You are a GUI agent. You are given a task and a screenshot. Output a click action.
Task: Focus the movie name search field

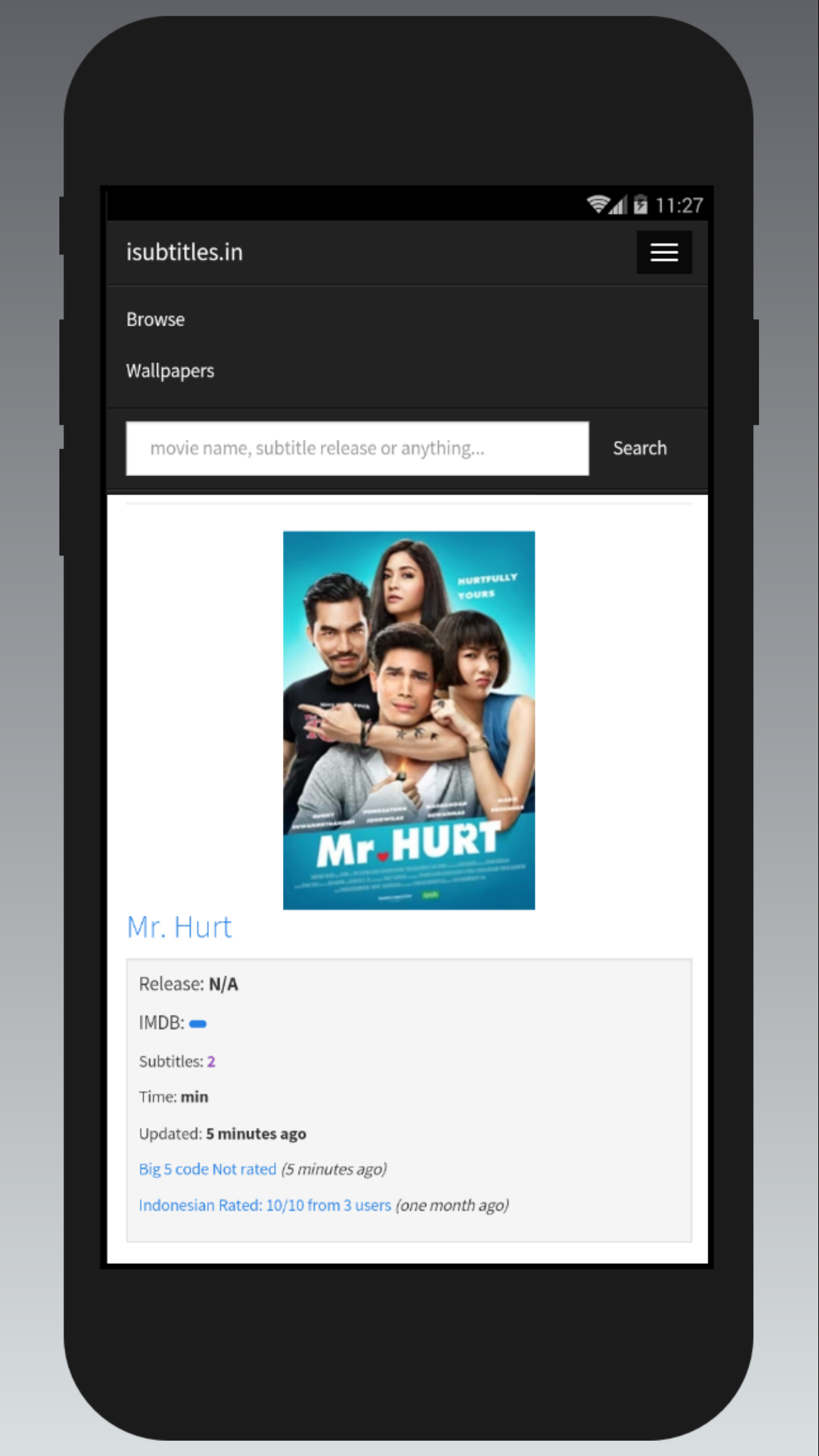(357, 448)
